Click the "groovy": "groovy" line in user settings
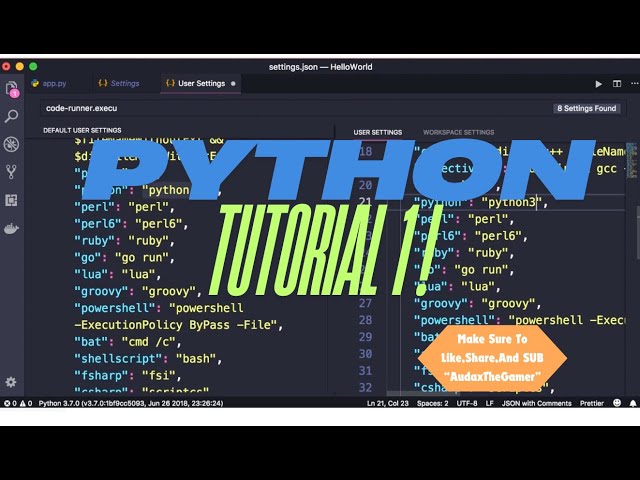Viewport: 640px width, 480px height. click(477, 303)
